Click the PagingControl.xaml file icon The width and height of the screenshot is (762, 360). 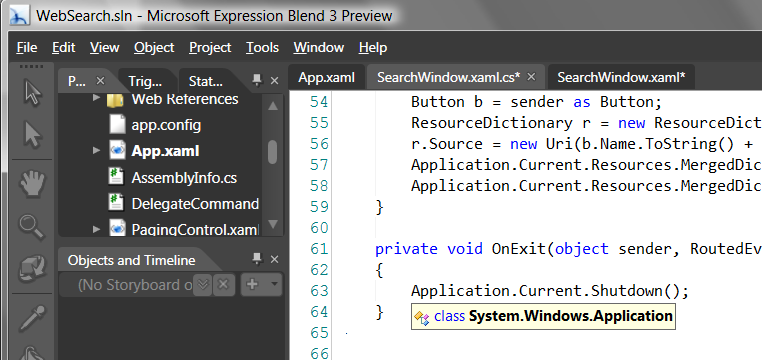click(117, 228)
